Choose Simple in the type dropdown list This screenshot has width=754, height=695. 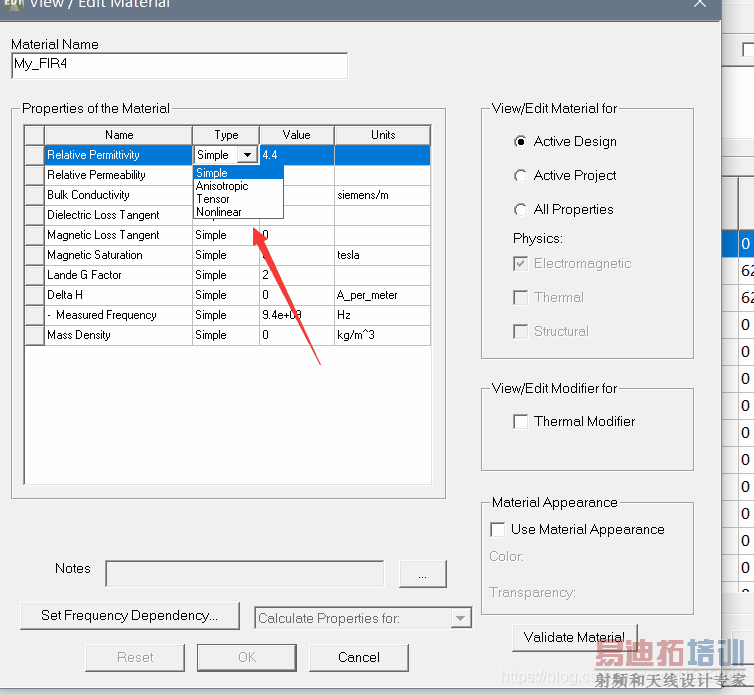click(239, 173)
